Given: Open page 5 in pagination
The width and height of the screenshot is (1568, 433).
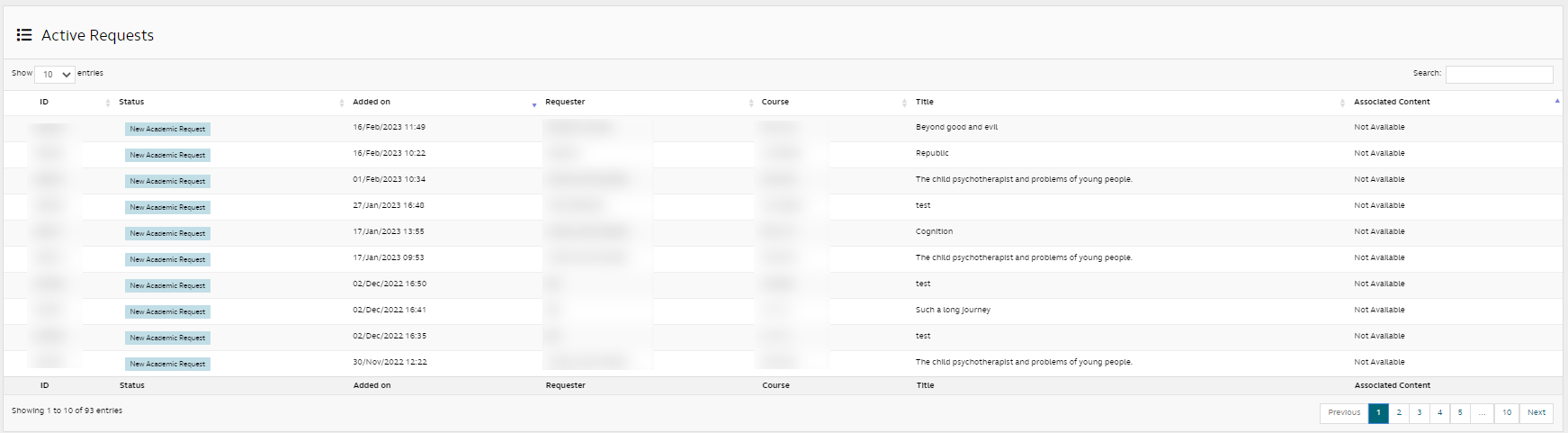Looking at the screenshot, I should [x=1460, y=412].
